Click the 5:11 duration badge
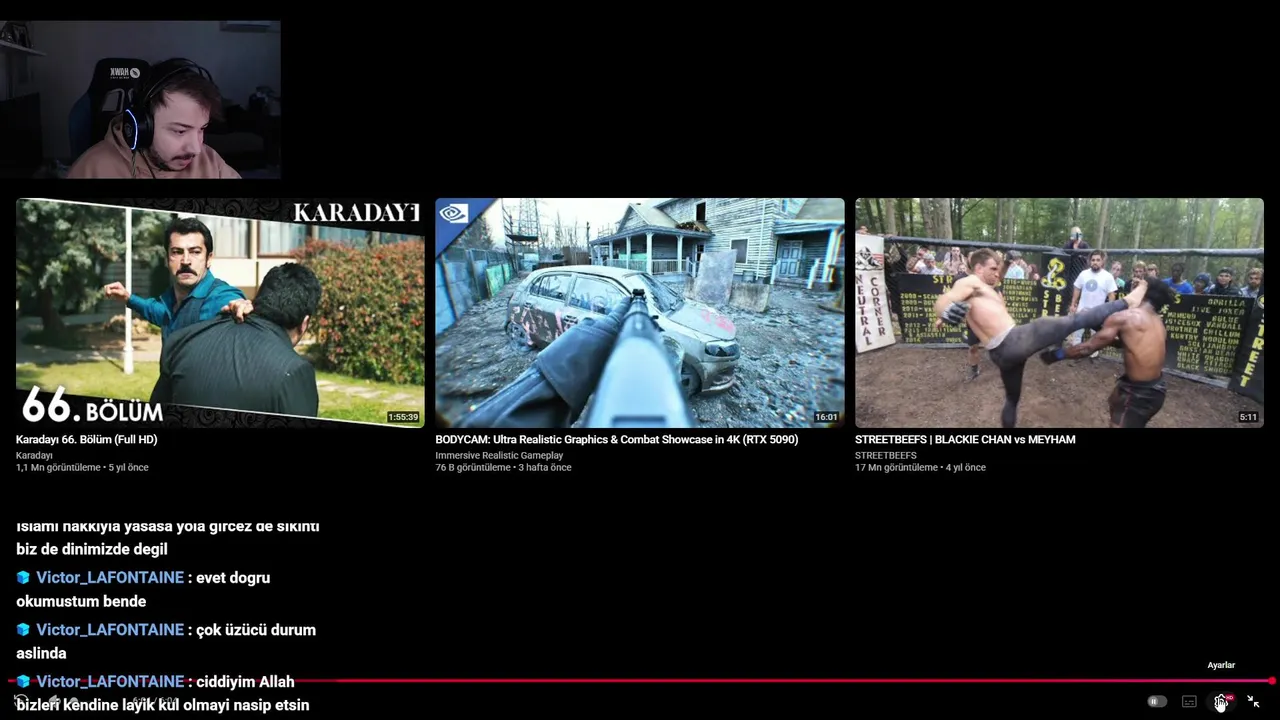Screen dimensions: 1280x720 [x=1248, y=417]
